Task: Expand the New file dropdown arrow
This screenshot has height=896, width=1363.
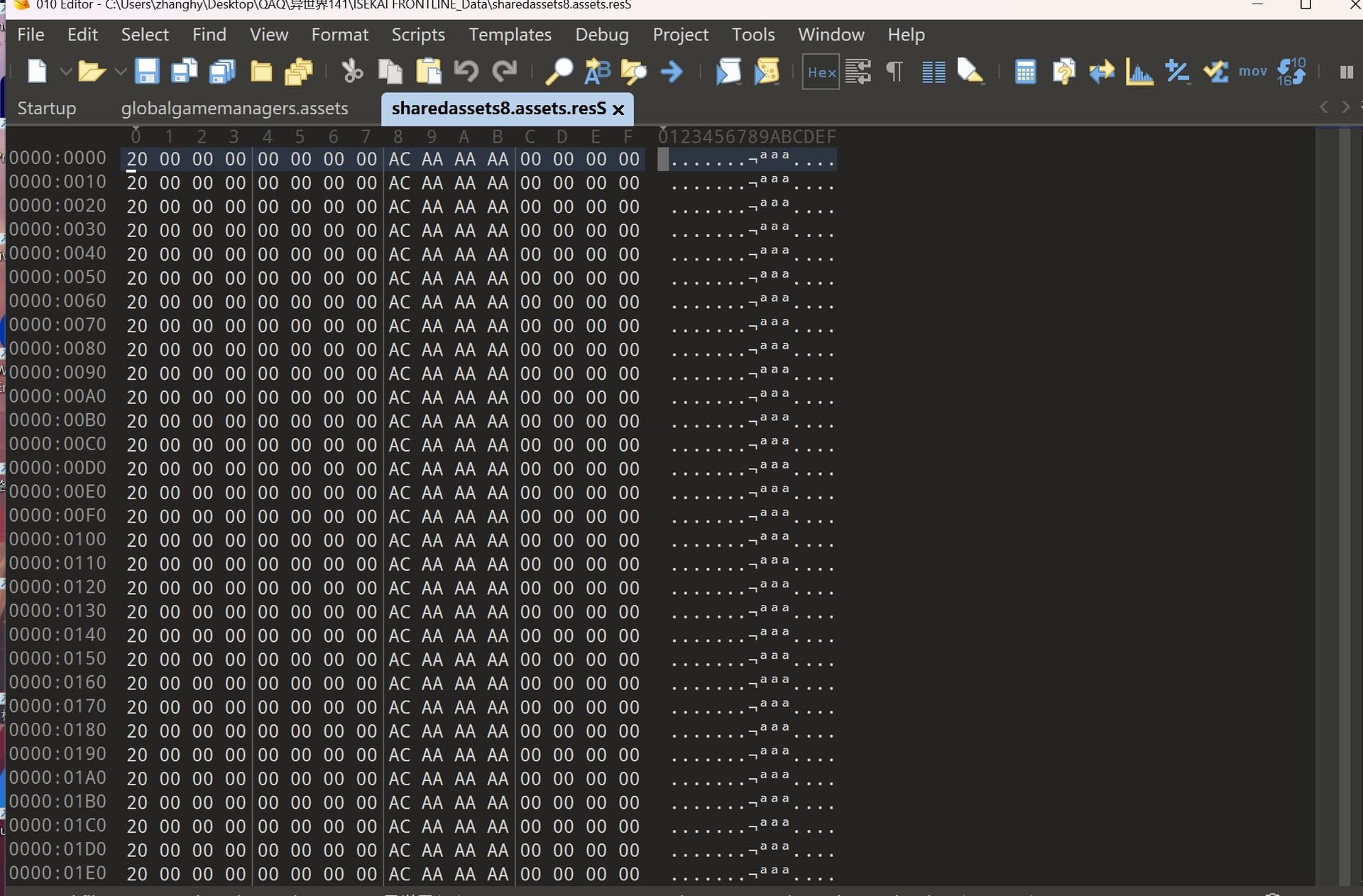Action: coord(65,72)
